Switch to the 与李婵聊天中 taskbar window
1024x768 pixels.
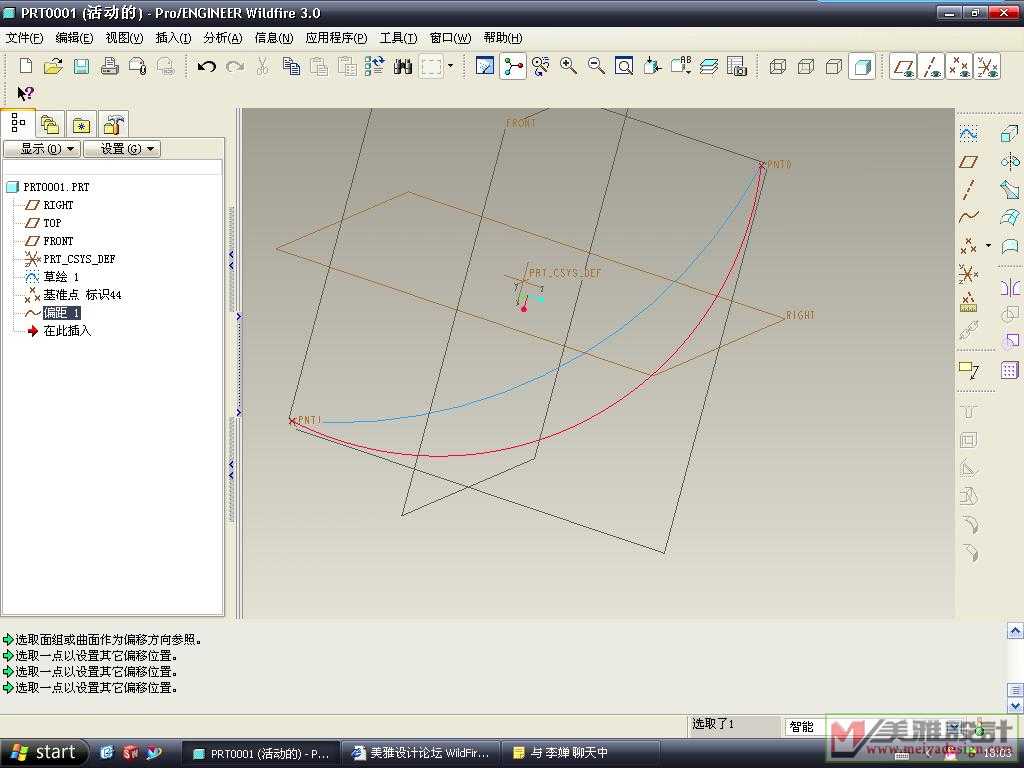[x=580, y=753]
